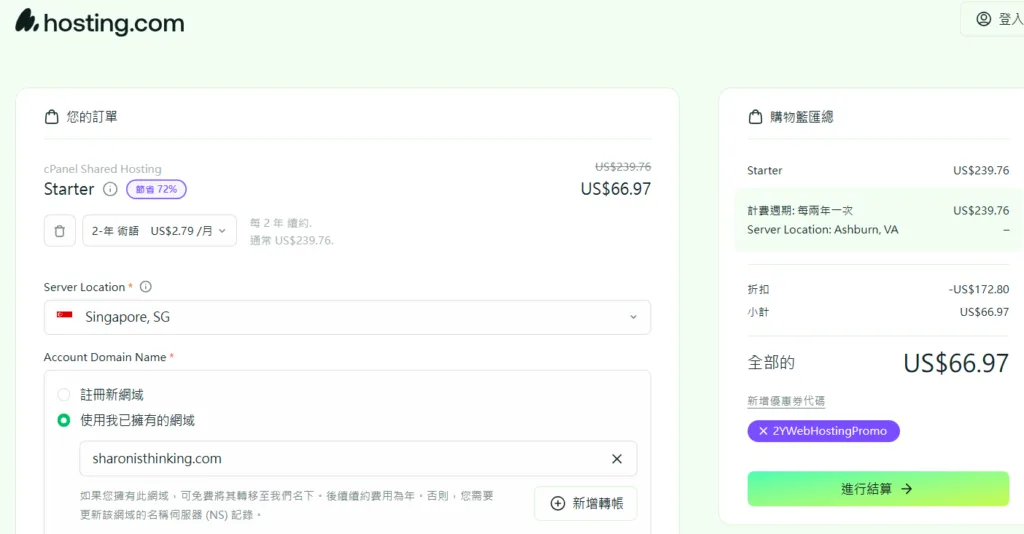Click the 計畫週期: 每兩年一次 text
Screen dimensions: 1024x534
point(800,210)
